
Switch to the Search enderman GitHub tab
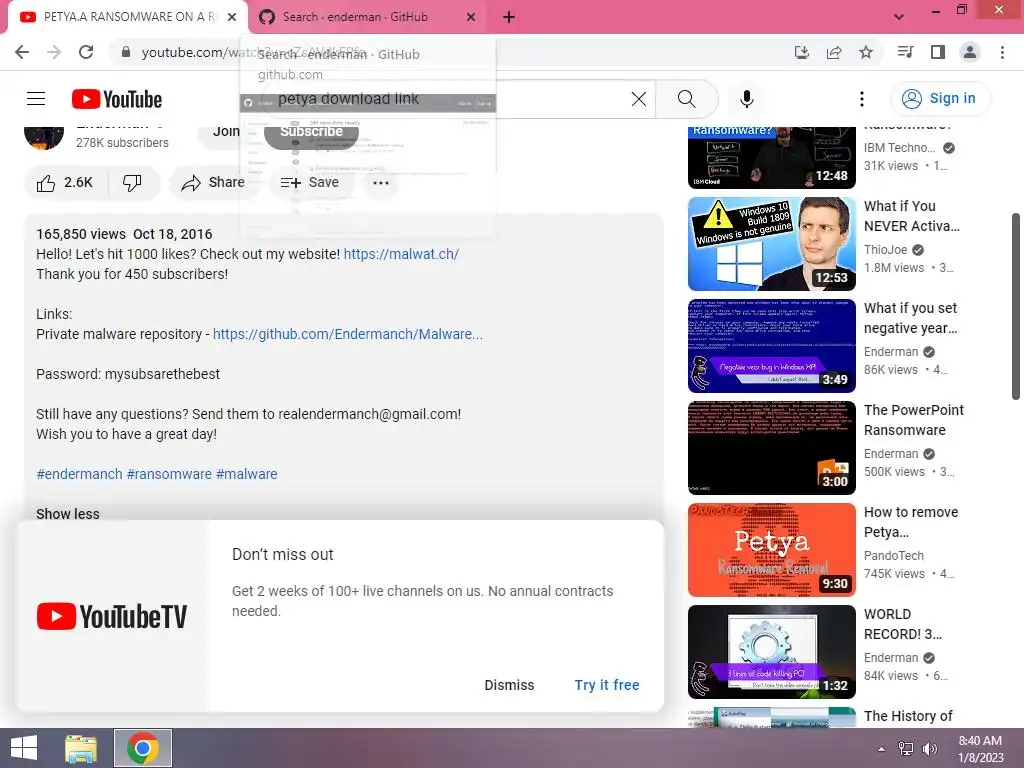366,17
